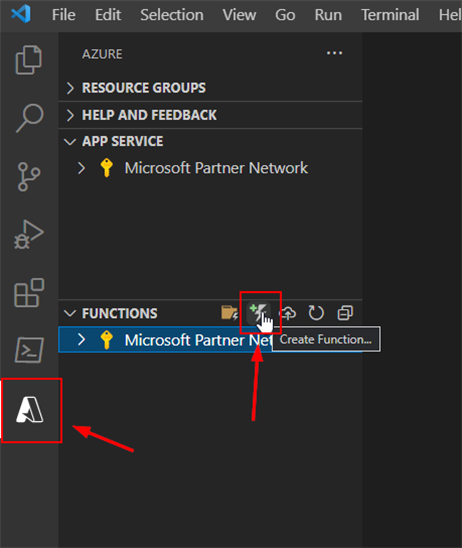Click the key icon under App Service

(x=106, y=168)
